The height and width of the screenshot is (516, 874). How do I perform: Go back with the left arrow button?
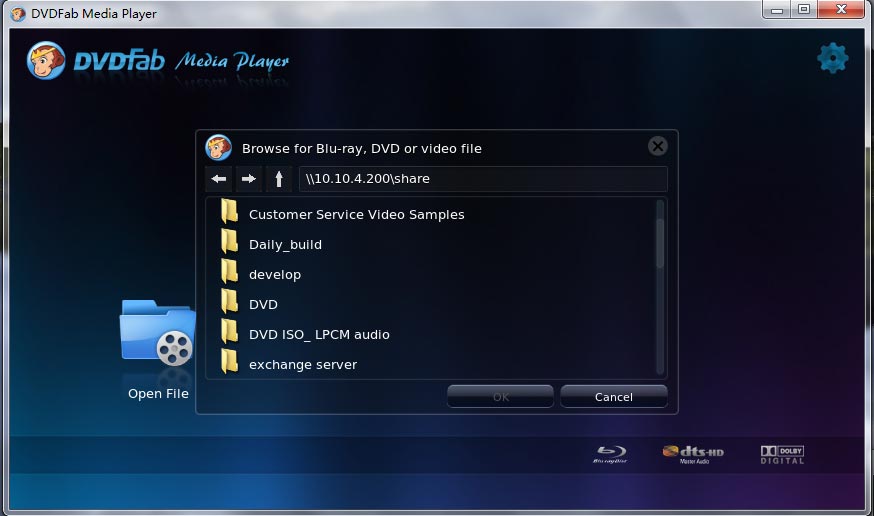click(218, 179)
